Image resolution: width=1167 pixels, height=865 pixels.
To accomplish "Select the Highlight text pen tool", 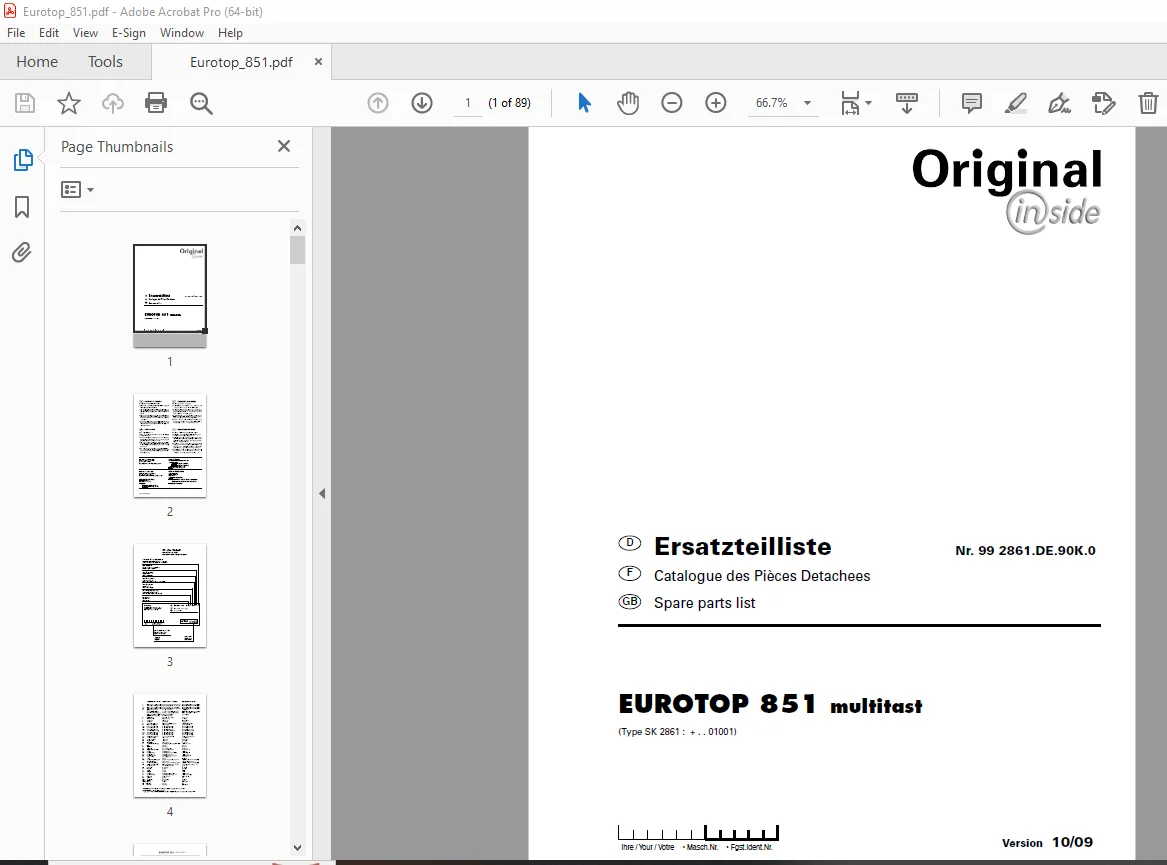I will [1015, 103].
